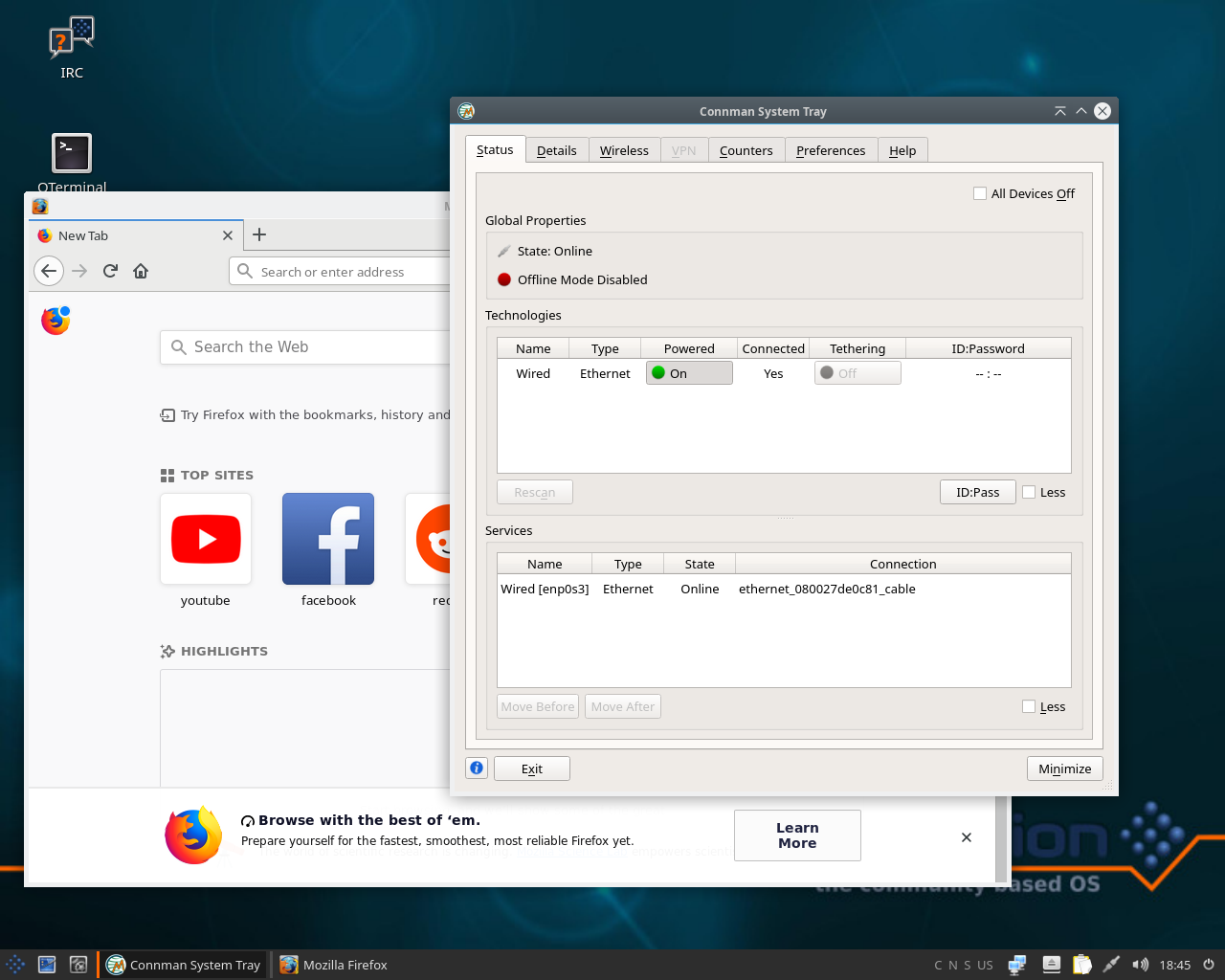The width and height of the screenshot is (1225, 980).
Task: Dismiss the Firefox promo banner with X
Action: pos(967,837)
